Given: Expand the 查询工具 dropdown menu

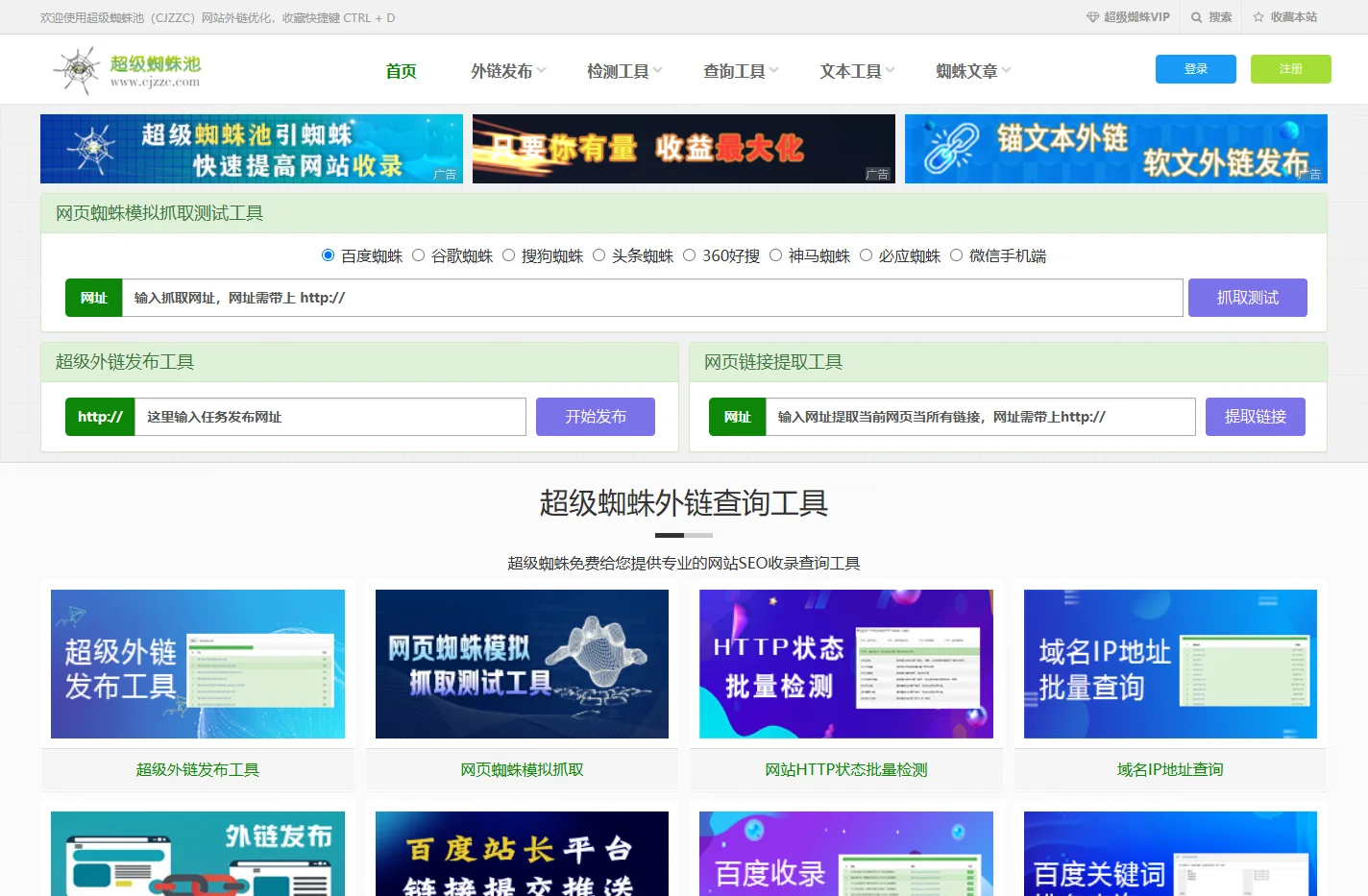Looking at the screenshot, I should [x=741, y=71].
